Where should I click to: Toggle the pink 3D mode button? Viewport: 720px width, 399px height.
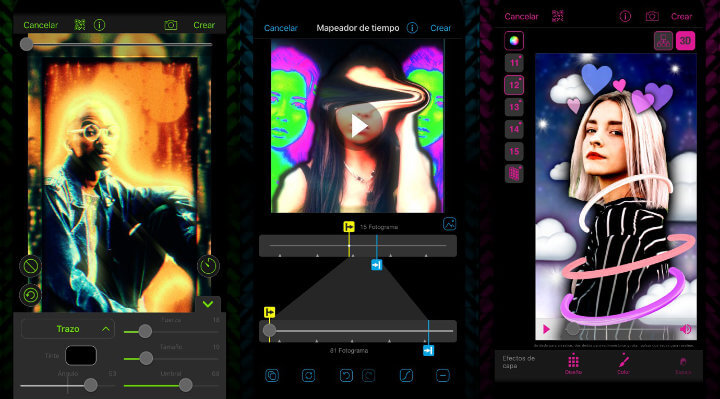tap(685, 41)
